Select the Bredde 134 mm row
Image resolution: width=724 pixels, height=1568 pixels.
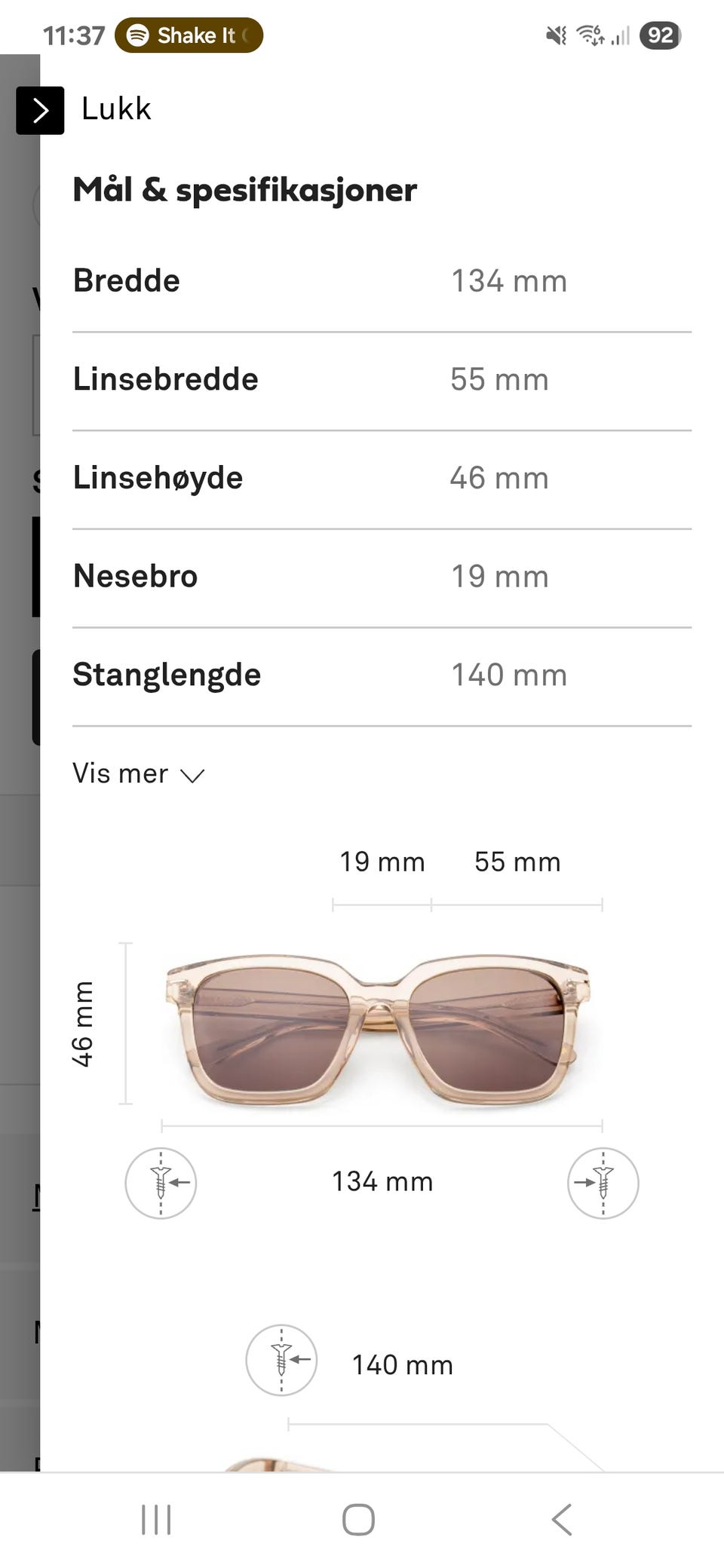pyautogui.click(x=382, y=281)
